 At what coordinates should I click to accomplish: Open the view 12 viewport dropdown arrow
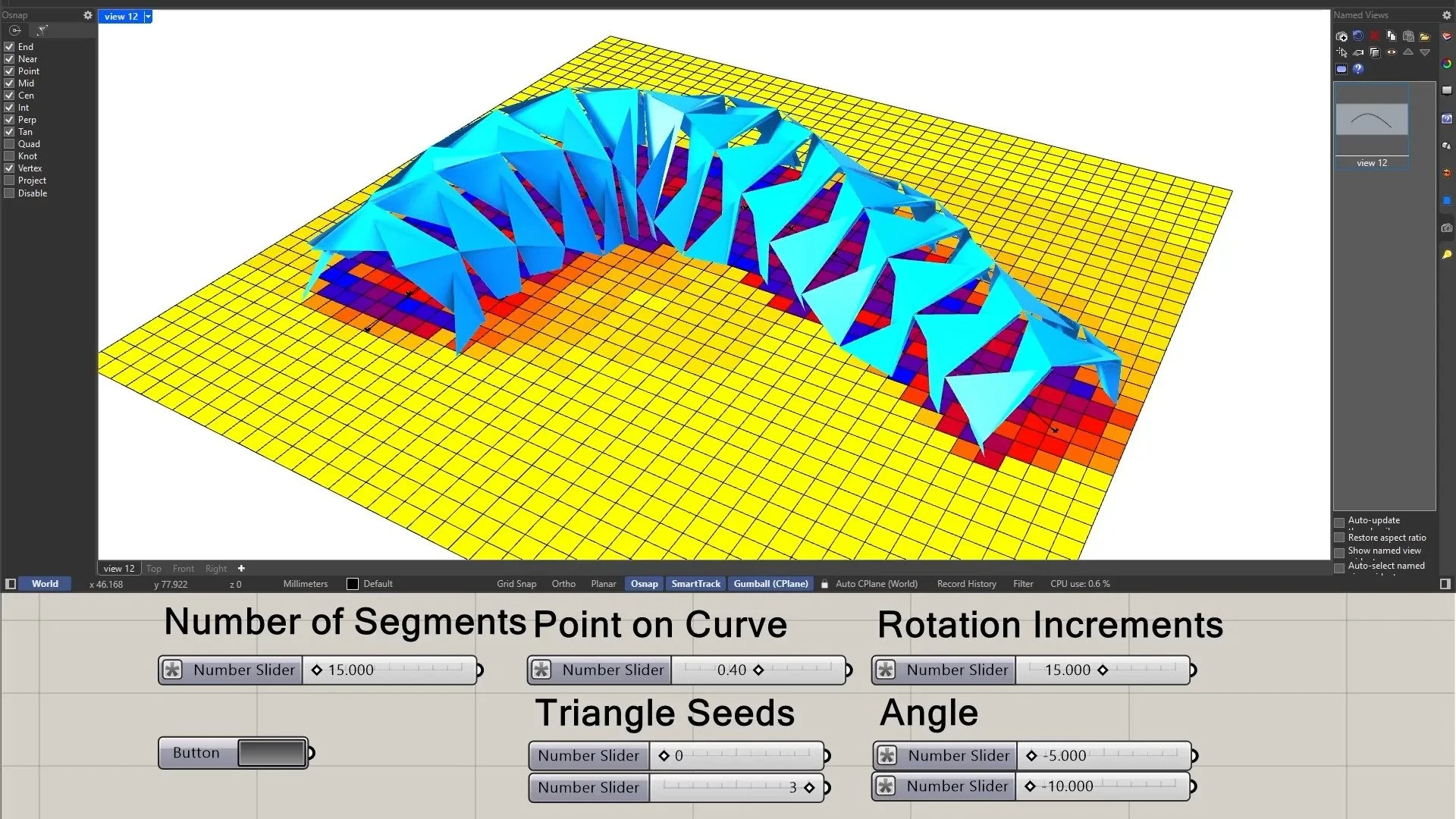pyautogui.click(x=148, y=16)
